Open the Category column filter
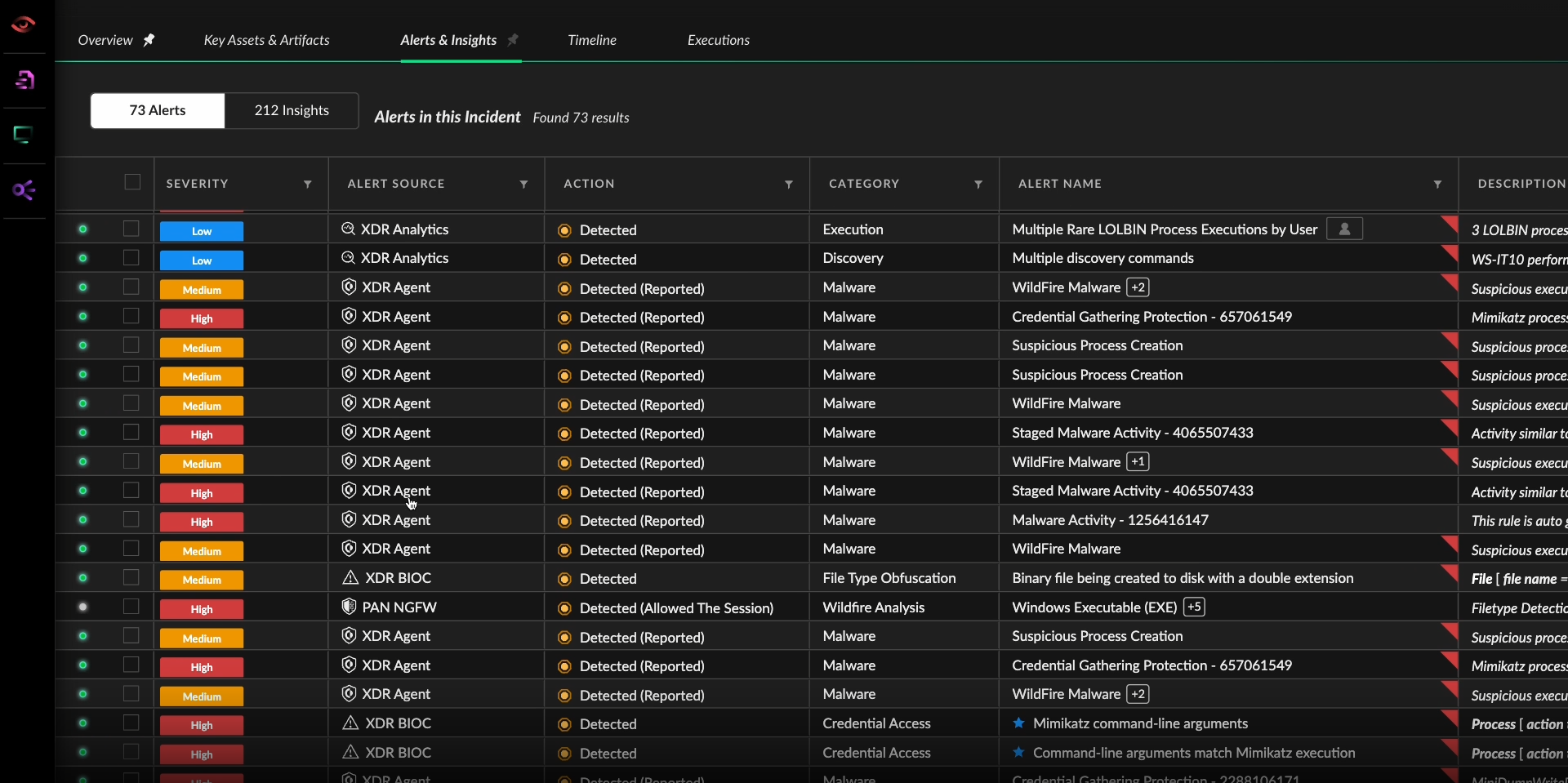1568x783 pixels. point(978,185)
